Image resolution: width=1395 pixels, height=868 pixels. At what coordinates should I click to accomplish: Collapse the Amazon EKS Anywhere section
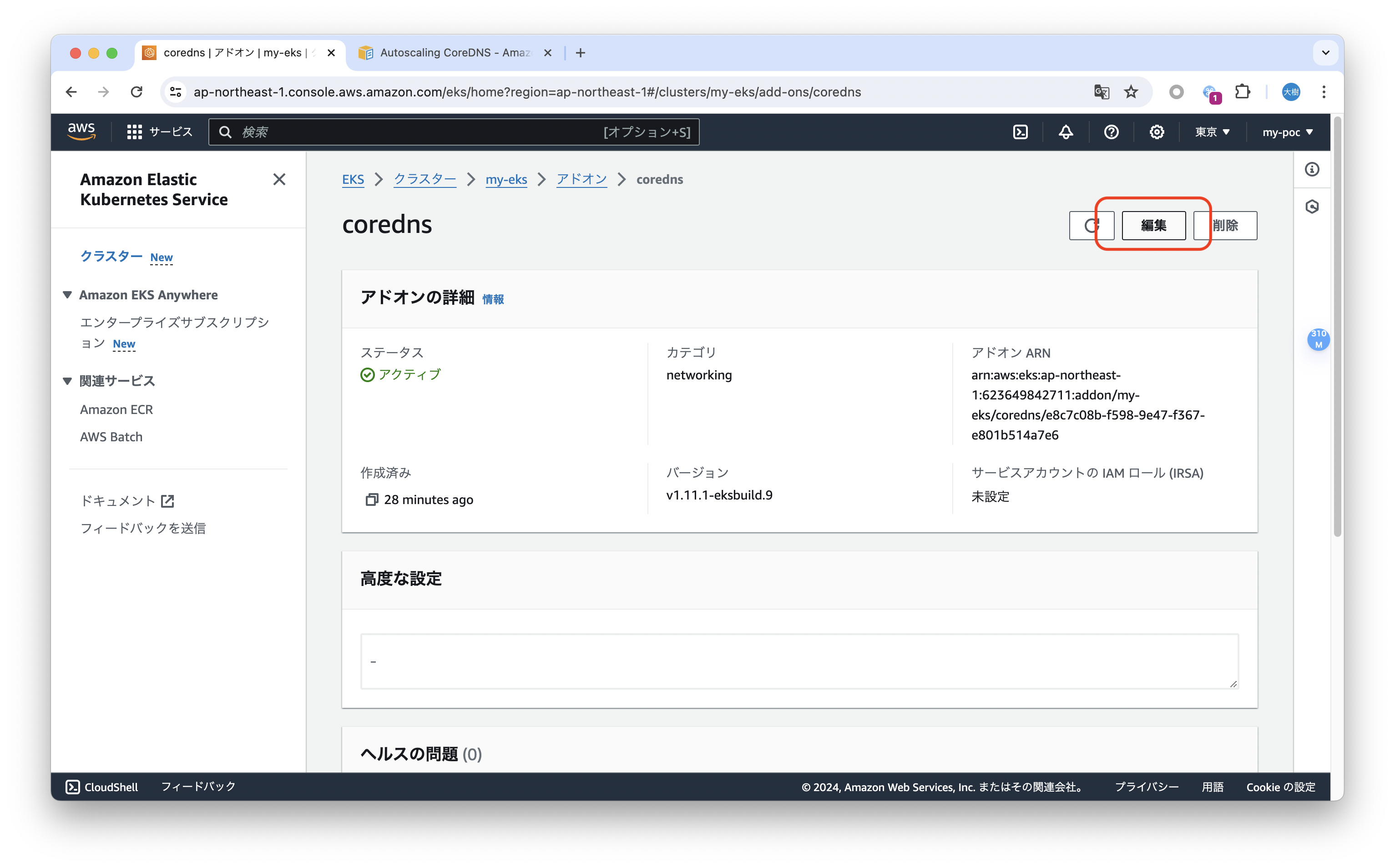click(x=67, y=295)
